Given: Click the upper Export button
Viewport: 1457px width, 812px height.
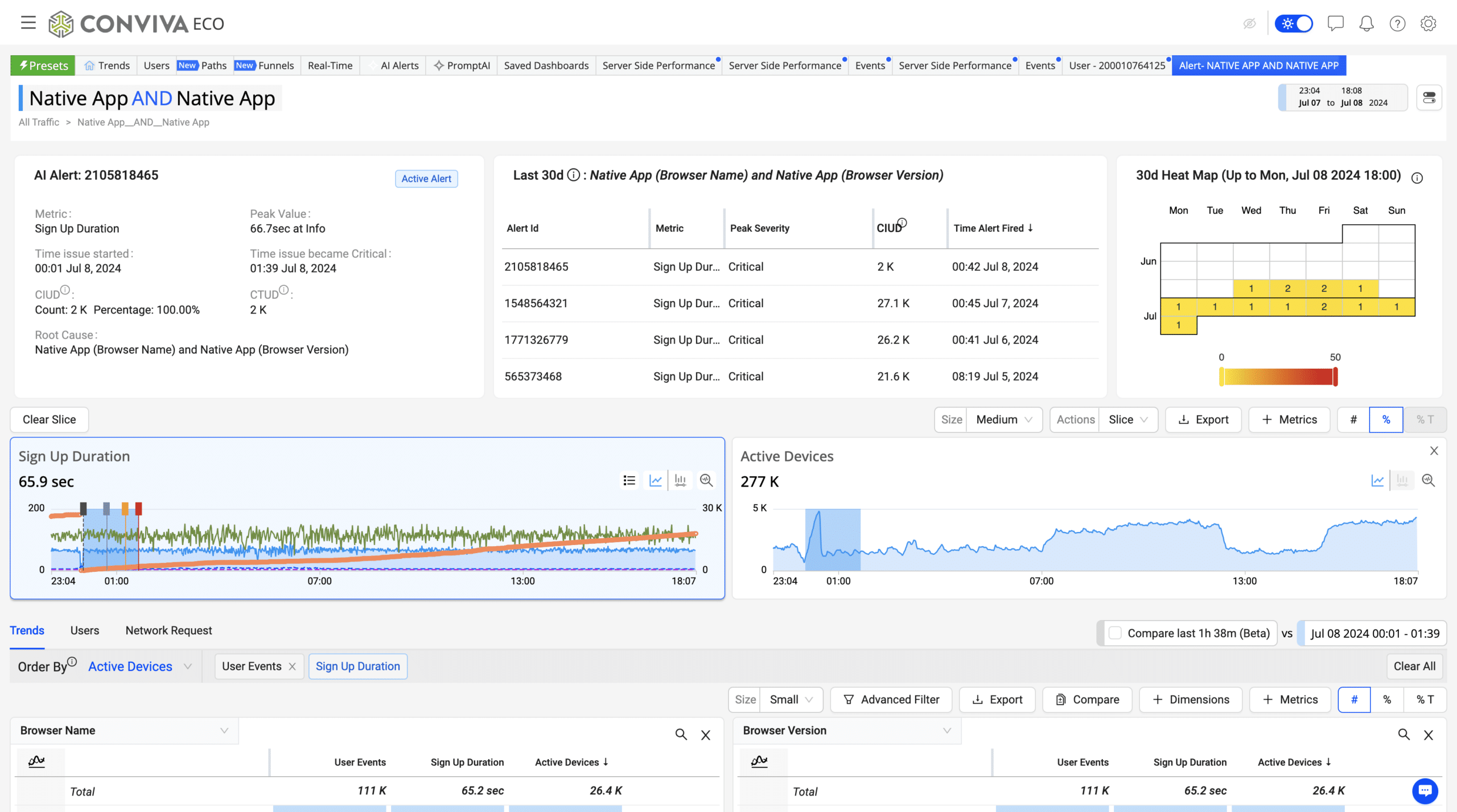Looking at the screenshot, I should [1203, 419].
